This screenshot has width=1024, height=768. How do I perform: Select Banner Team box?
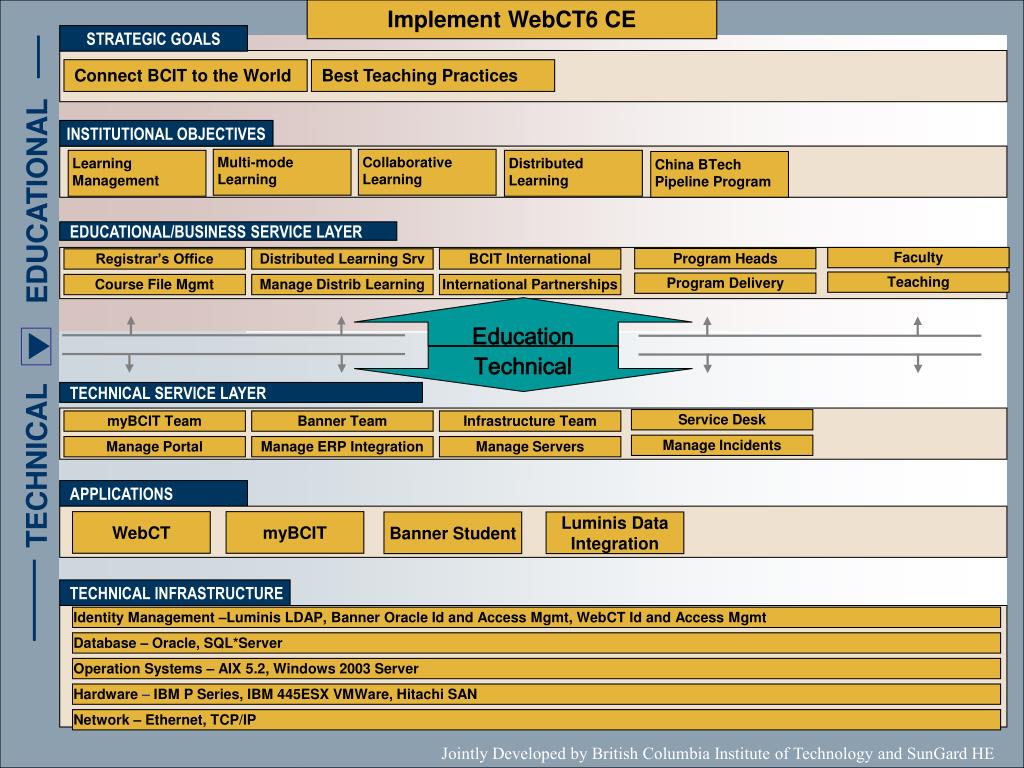coord(342,421)
